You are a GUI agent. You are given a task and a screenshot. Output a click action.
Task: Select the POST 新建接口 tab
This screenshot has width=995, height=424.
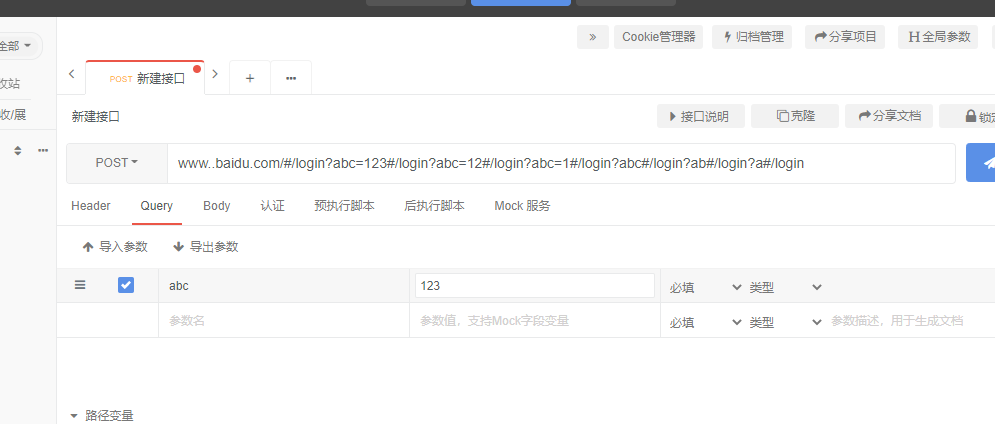pos(145,78)
